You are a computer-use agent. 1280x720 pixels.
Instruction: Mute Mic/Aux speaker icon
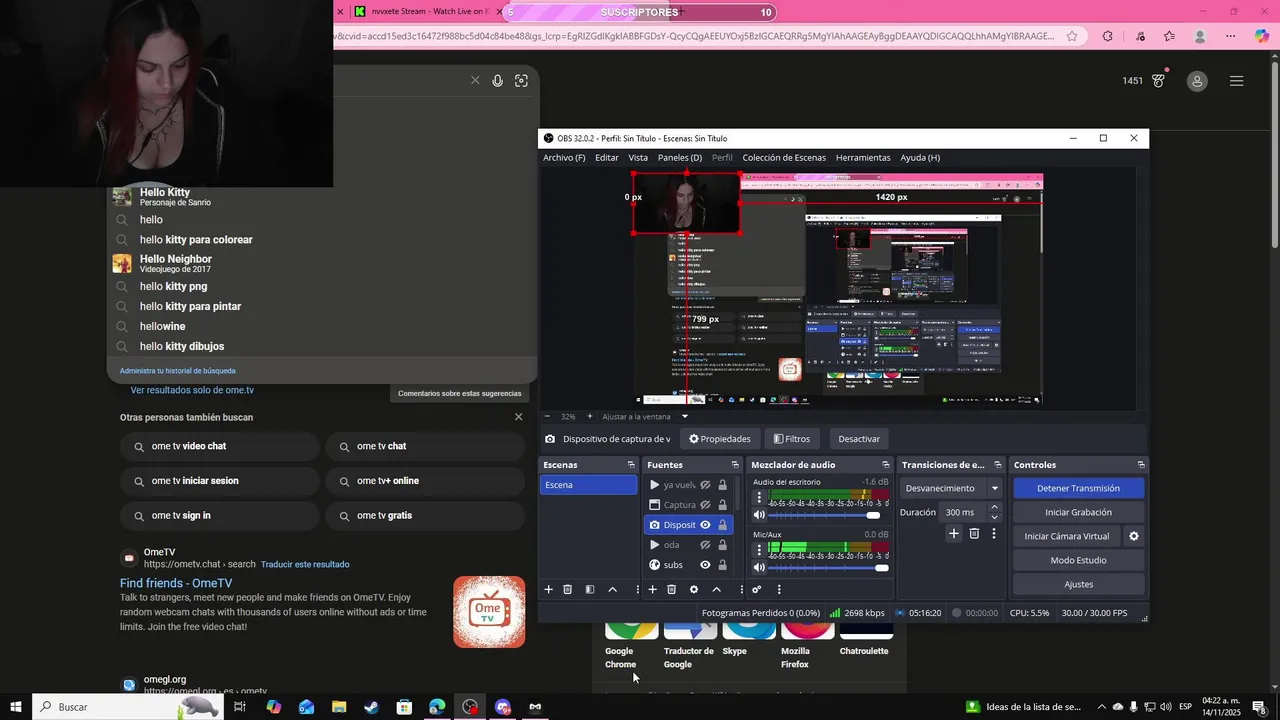[759, 568]
